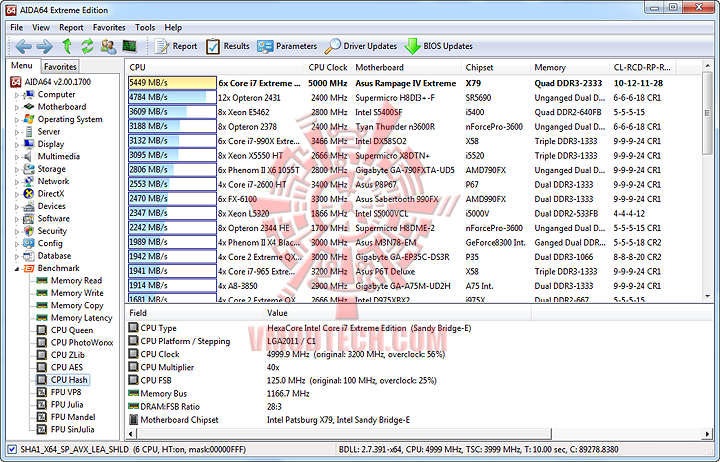Screen dimensions: 720x462
Task: Open the File menu
Action: pos(17,28)
